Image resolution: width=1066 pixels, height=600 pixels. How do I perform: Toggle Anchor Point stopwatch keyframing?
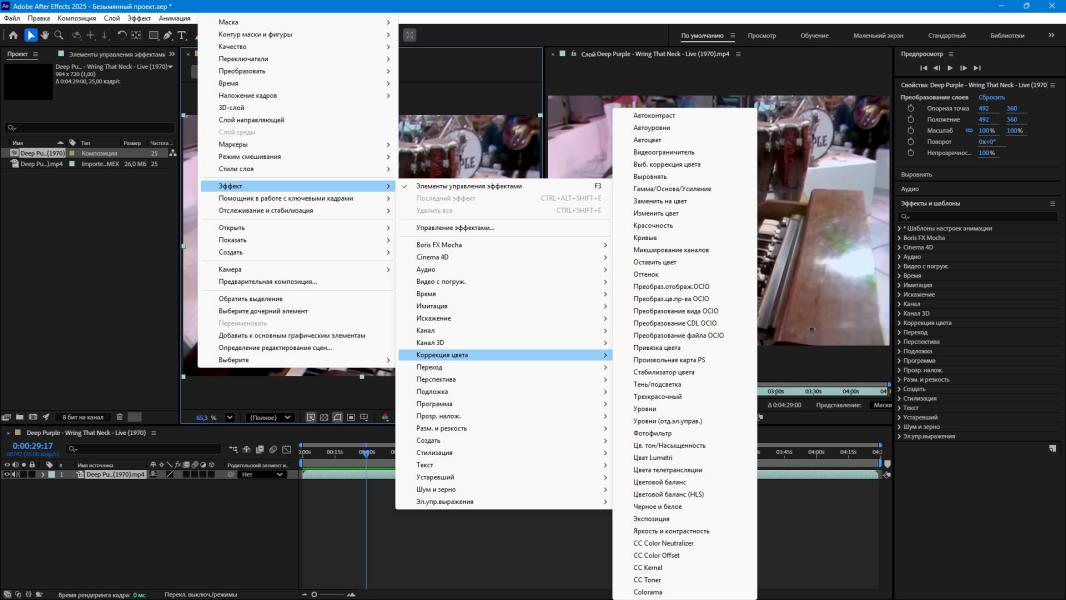pos(911,108)
